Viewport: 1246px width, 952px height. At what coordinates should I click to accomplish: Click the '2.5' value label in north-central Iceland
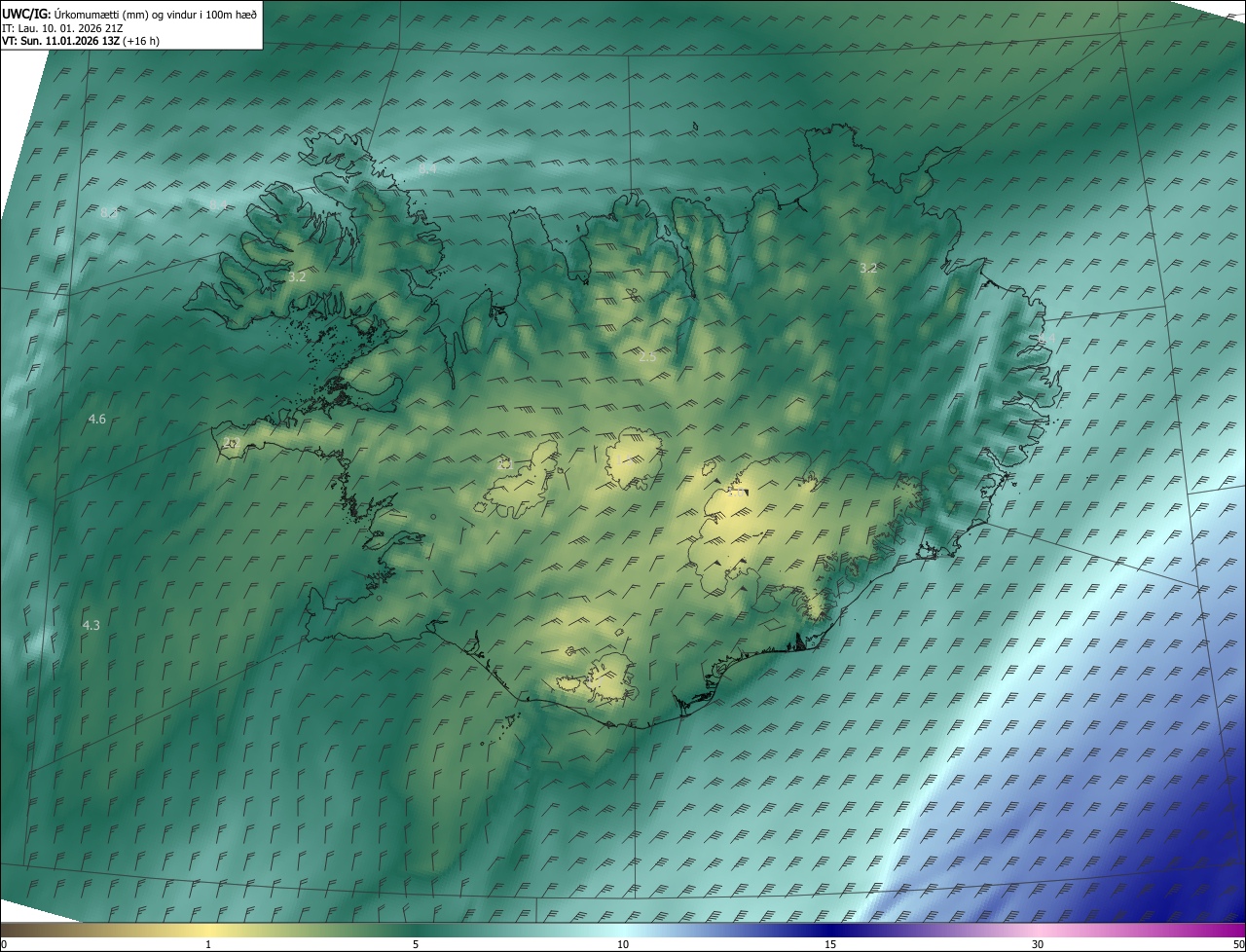(x=647, y=357)
